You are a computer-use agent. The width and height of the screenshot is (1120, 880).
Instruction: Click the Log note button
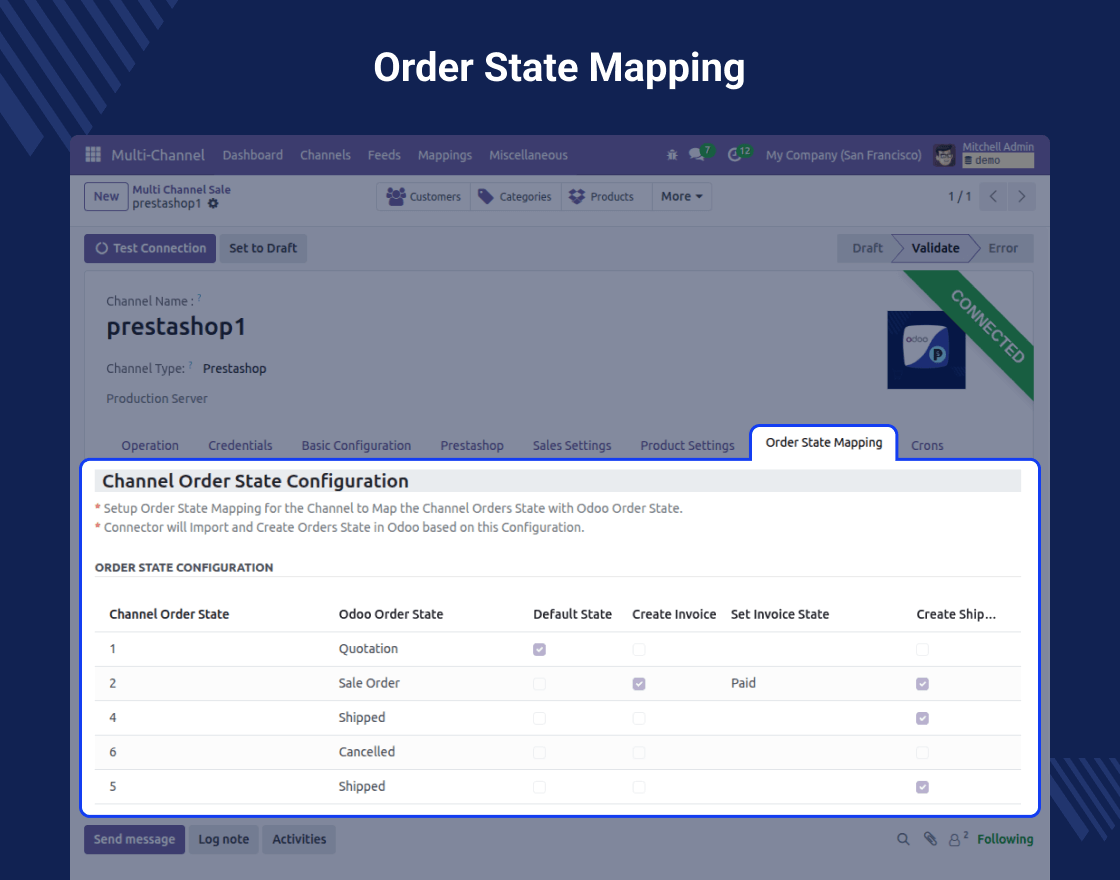(x=224, y=839)
